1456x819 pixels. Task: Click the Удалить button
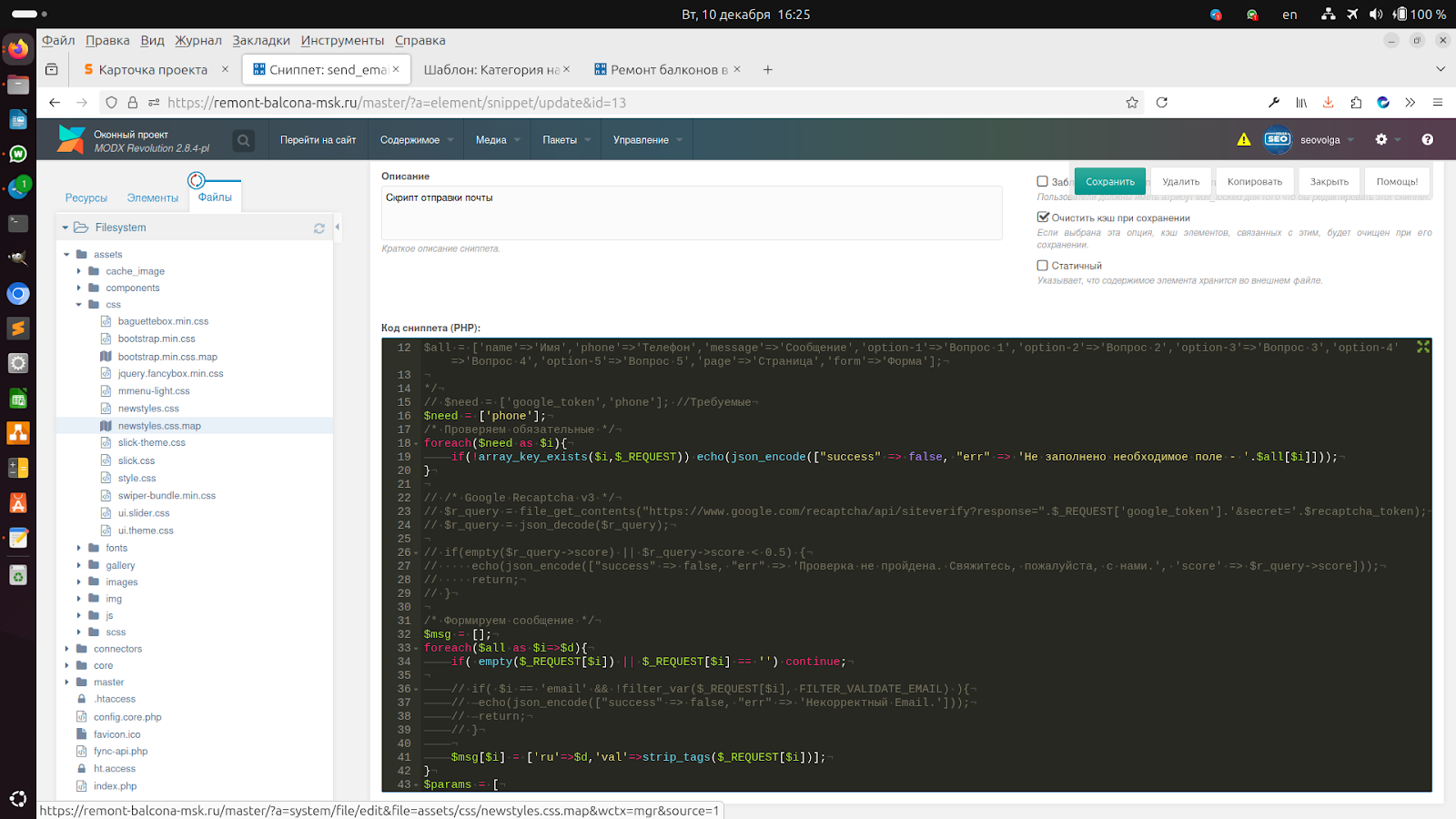[x=1181, y=181]
